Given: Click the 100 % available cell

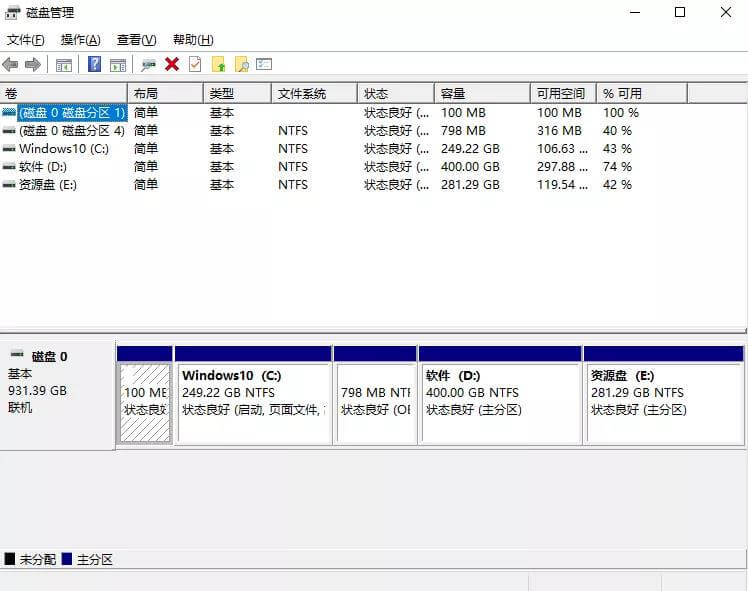Looking at the screenshot, I should pos(620,113).
